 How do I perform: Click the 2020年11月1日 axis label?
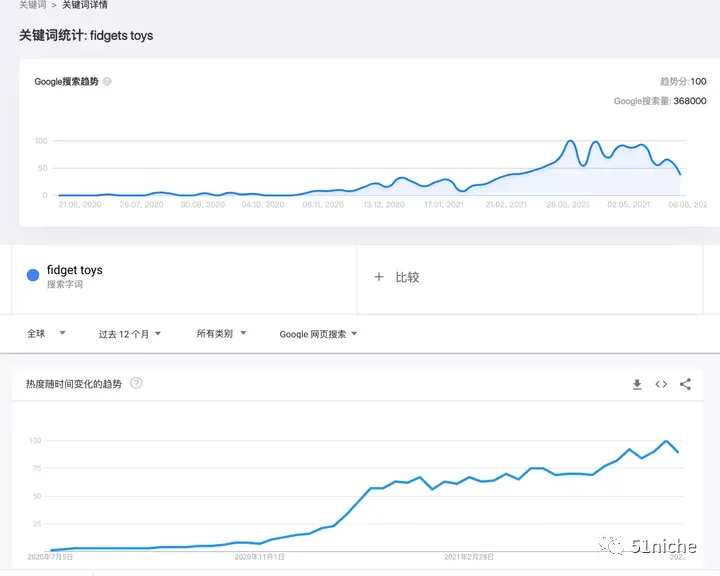259,557
